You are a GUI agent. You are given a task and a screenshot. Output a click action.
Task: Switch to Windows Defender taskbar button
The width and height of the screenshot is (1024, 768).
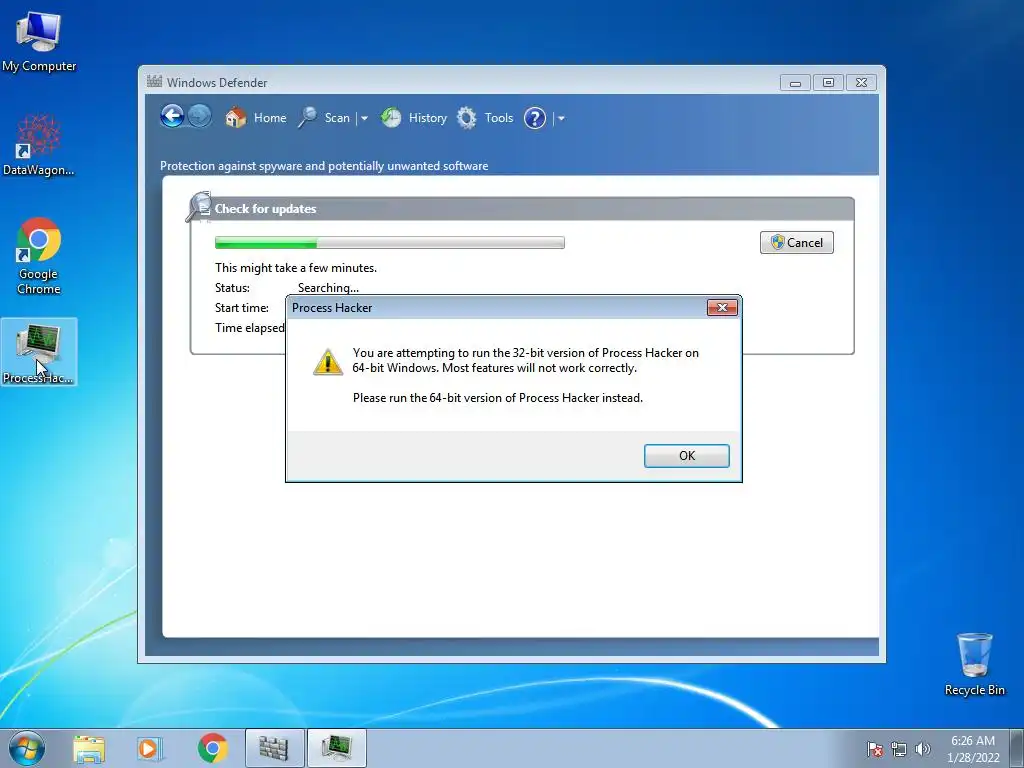tap(274, 748)
